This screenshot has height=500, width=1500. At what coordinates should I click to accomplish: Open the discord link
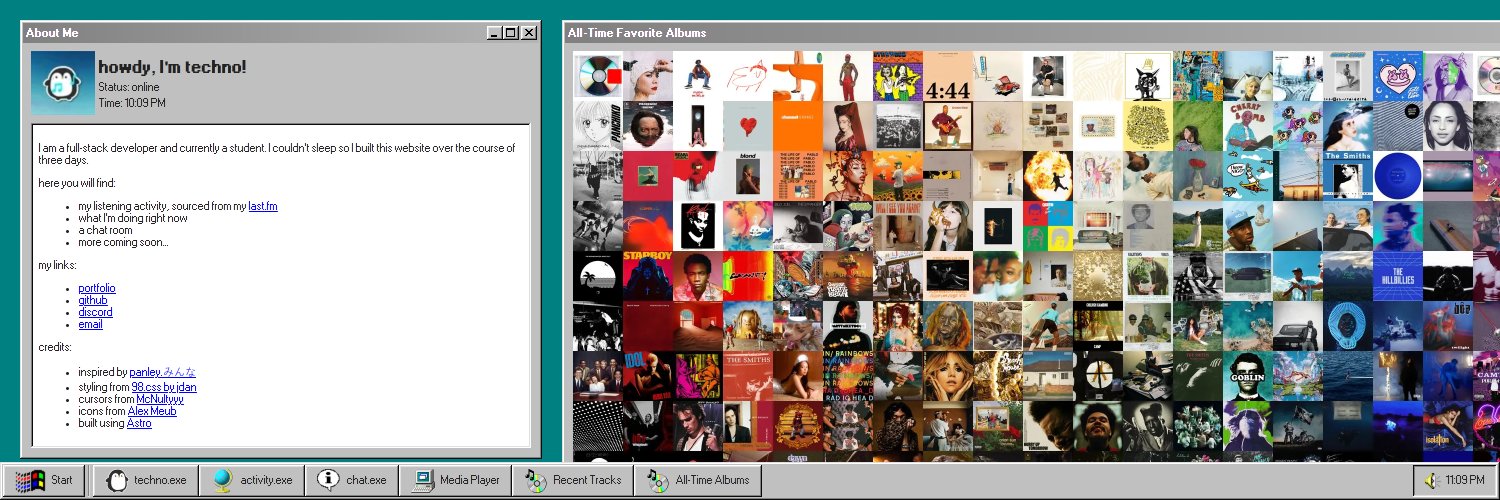95,312
